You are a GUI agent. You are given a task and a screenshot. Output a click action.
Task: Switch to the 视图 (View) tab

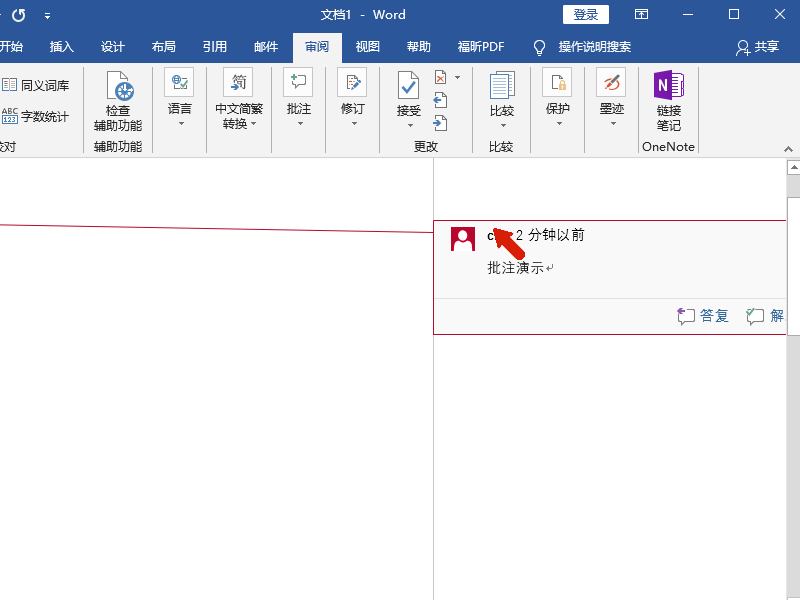tap(368, 47)
